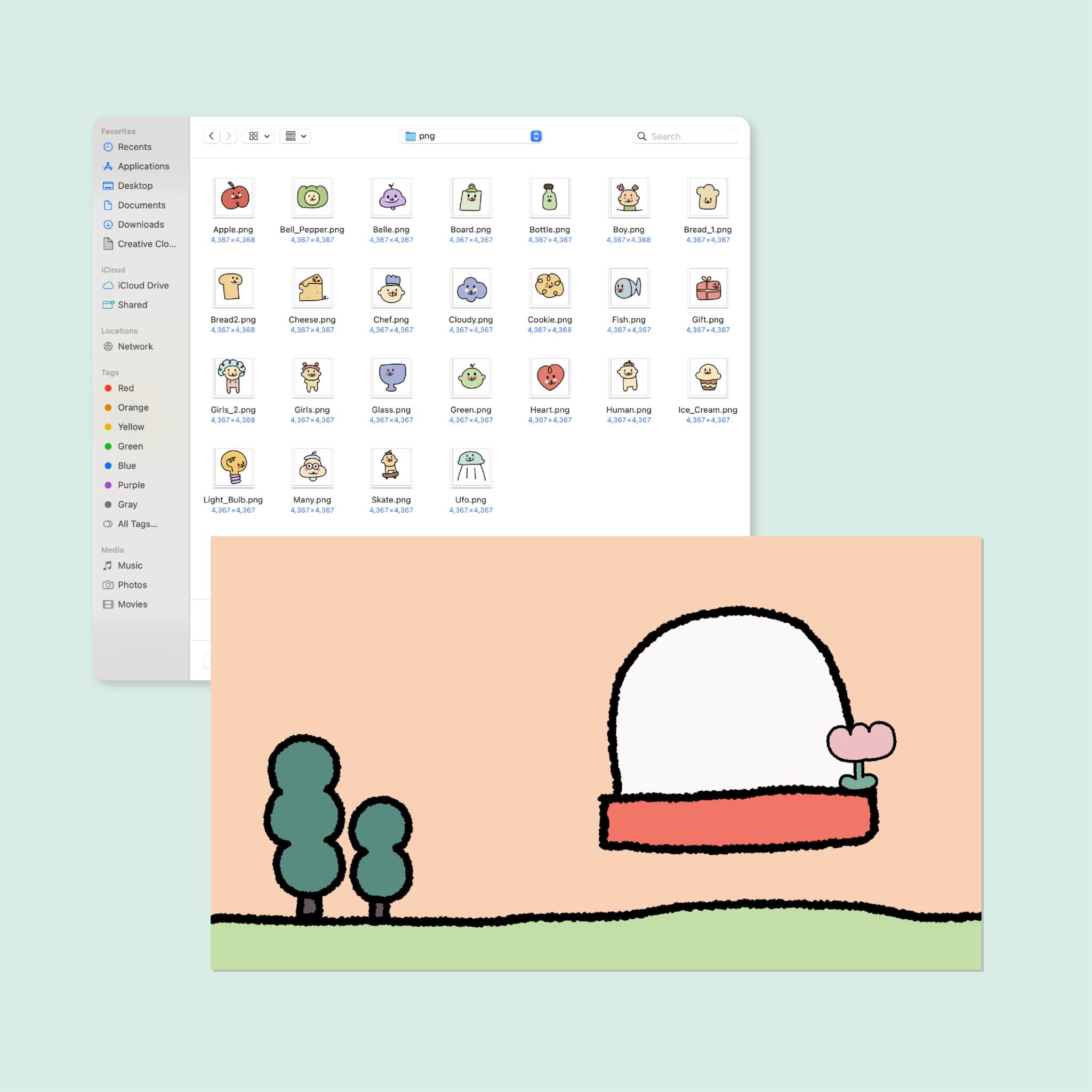
Task: Click the landscape illustration preview image
Action: tap(596, 753)
